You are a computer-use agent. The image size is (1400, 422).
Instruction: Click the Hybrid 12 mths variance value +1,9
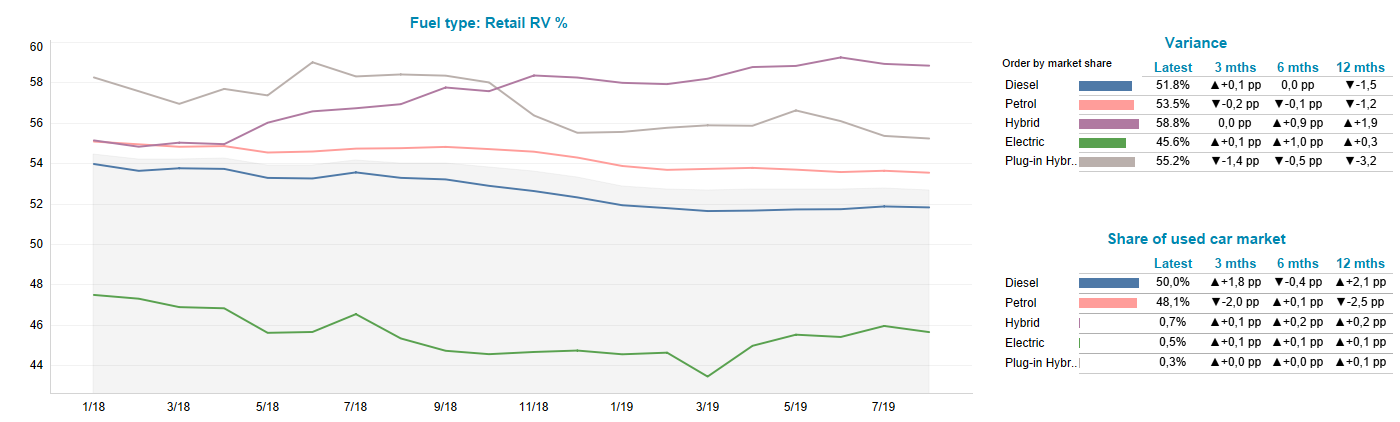[x=1360, y=123]
